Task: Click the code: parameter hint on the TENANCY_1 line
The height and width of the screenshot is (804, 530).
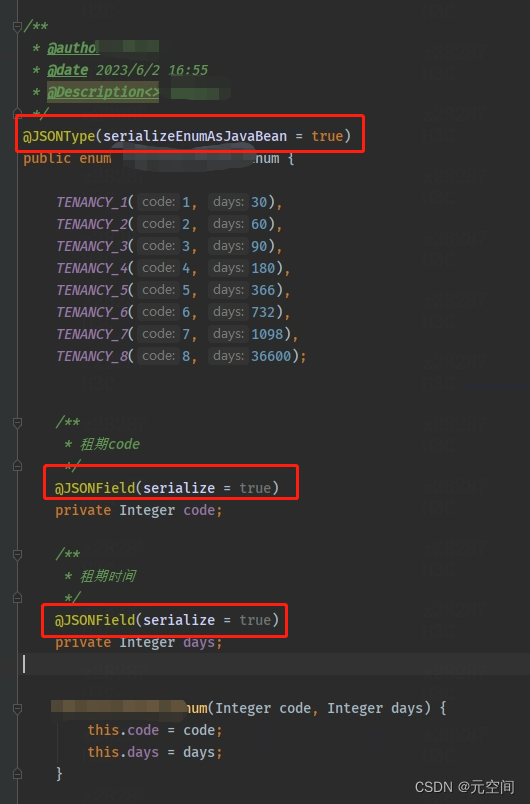Action: 158,202
